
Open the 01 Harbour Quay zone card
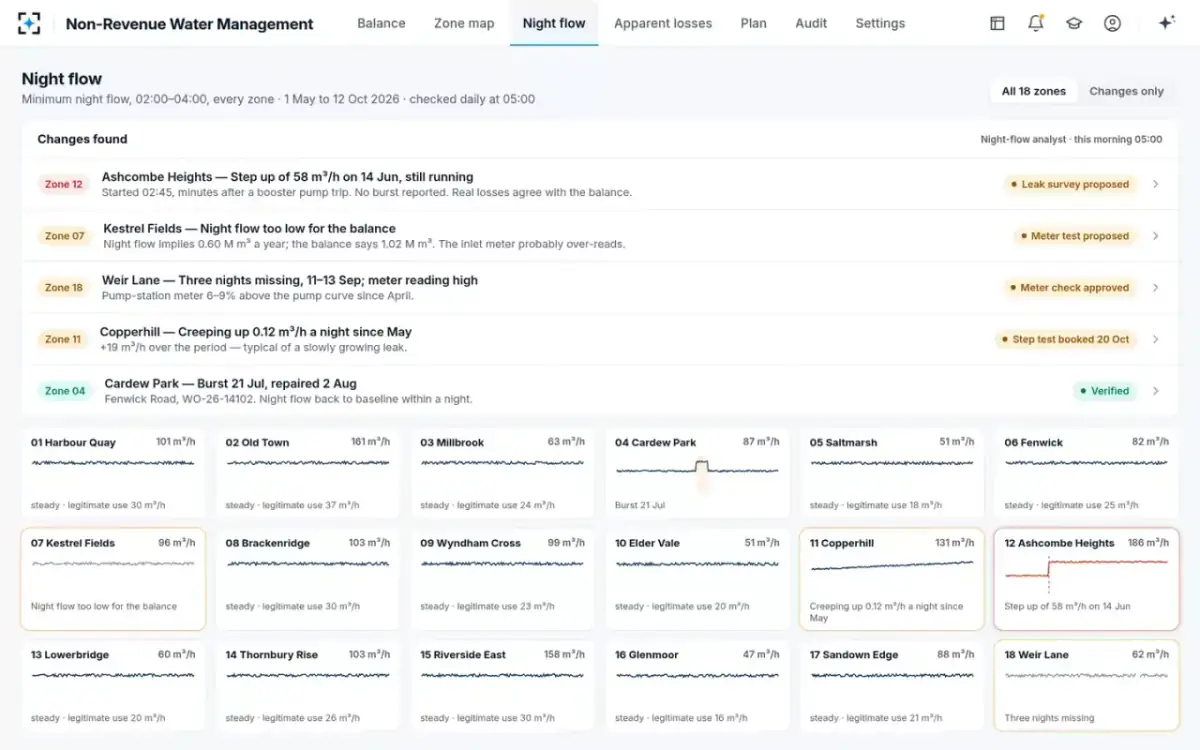(112, 473)
